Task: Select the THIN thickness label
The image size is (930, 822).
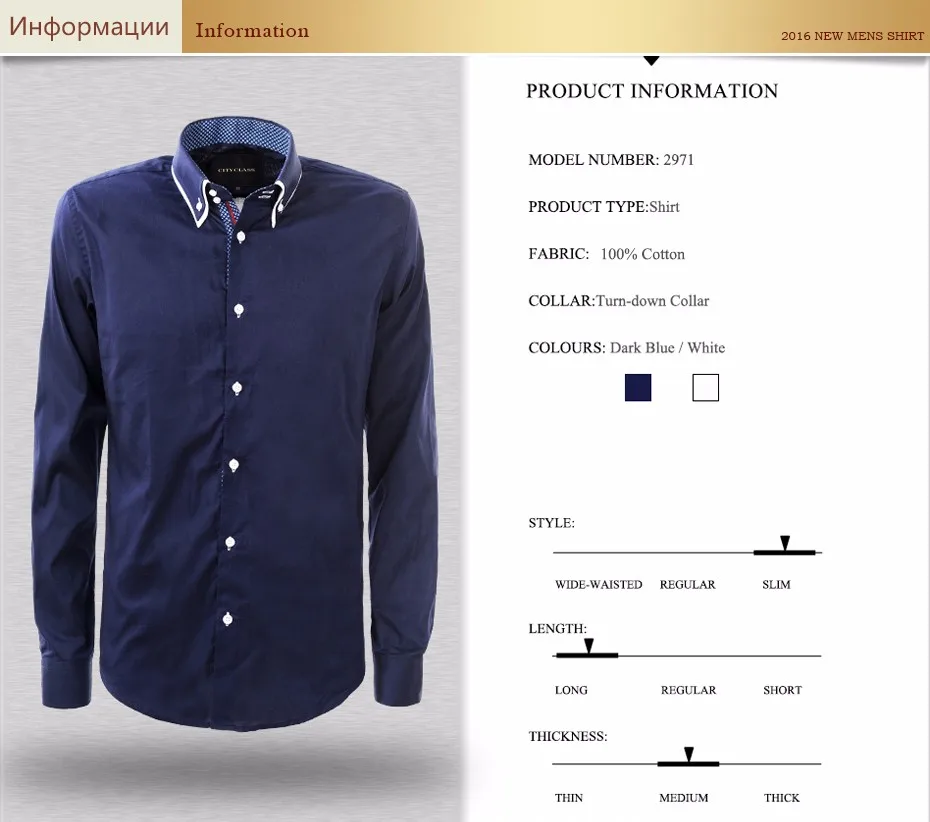Action: tap(569, 798)
